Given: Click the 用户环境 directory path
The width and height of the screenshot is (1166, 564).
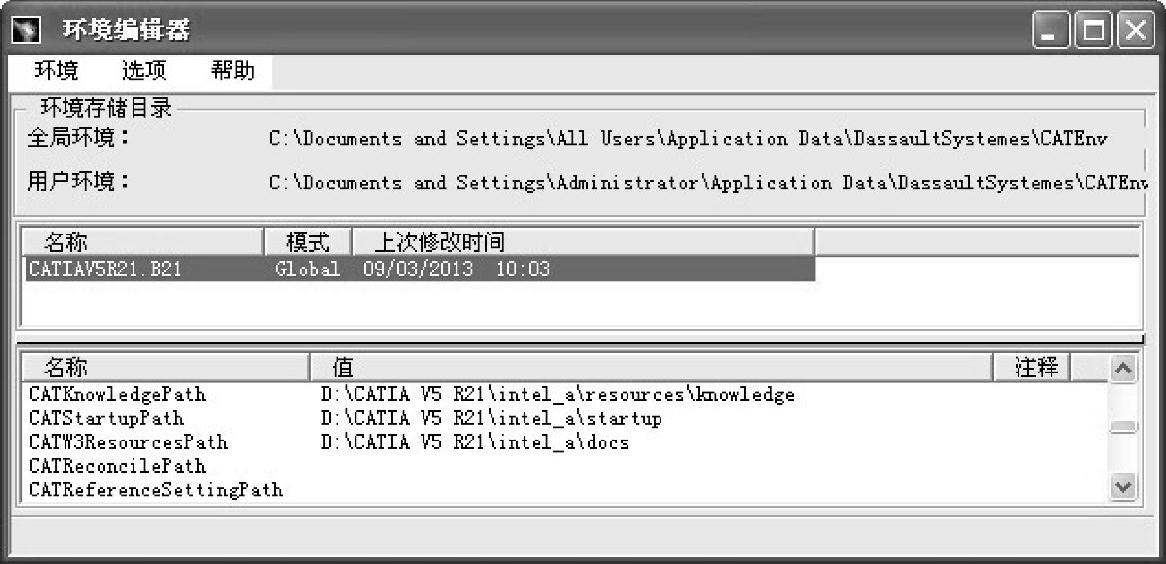Looking at the screenshot, I should click(x=709, y=183).
